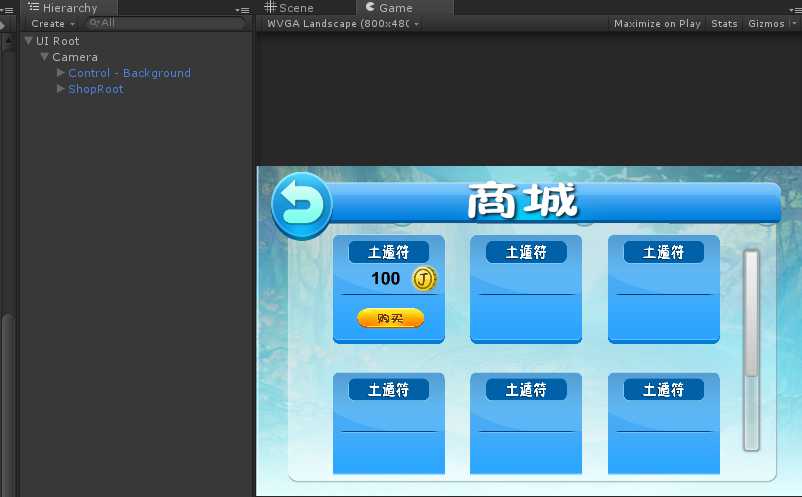The height and width of the screenshot is (497, 802).
Task: Open the Gizmos dropdown arrow
Action: tap(794, 24)
